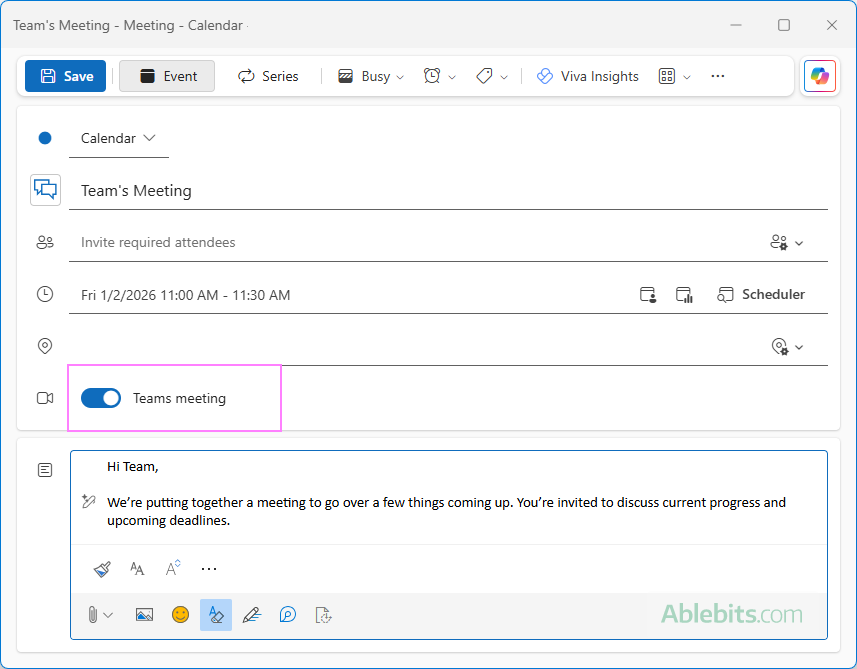Click the Format painter icon
The width and height of the screenshot is (857, 669).
click(x=101, y=568)
